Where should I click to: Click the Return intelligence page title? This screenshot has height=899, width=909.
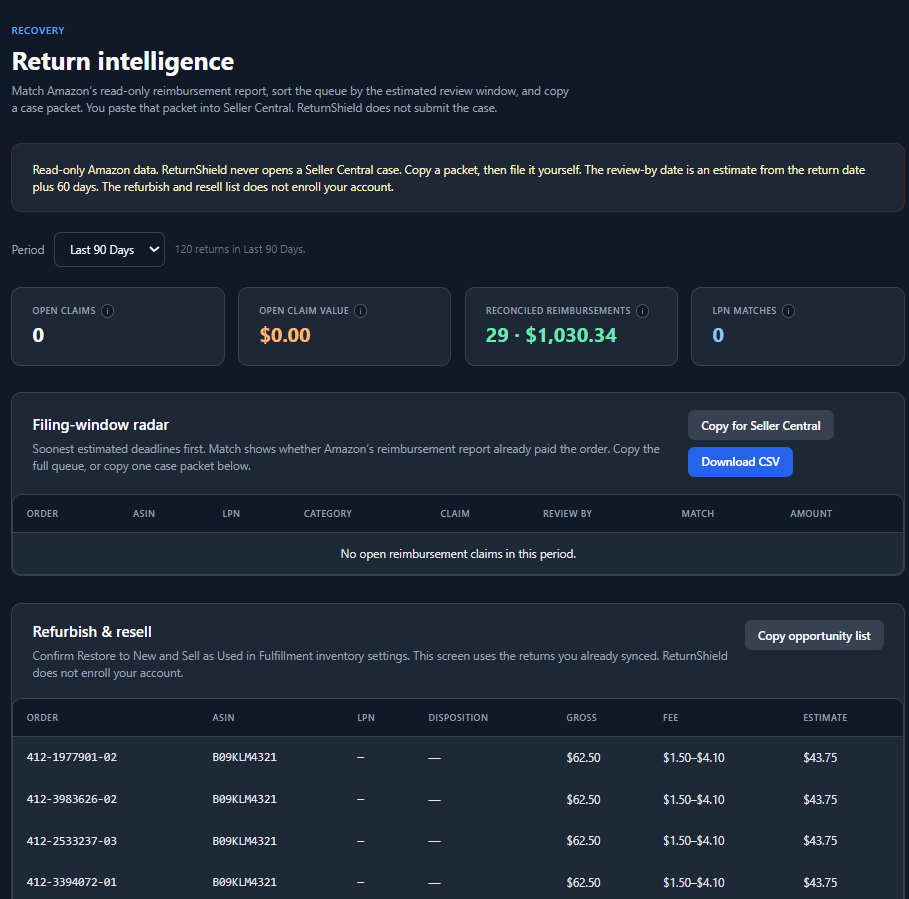click(123, 61)
